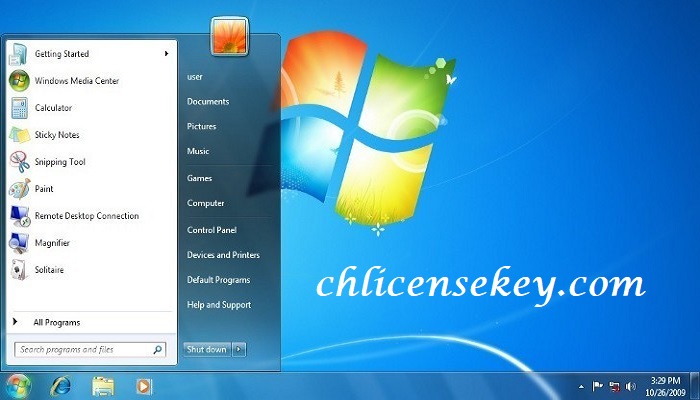Open Default Programs
The height and width of the screenshot is (400, 700).
click(218, 280)
